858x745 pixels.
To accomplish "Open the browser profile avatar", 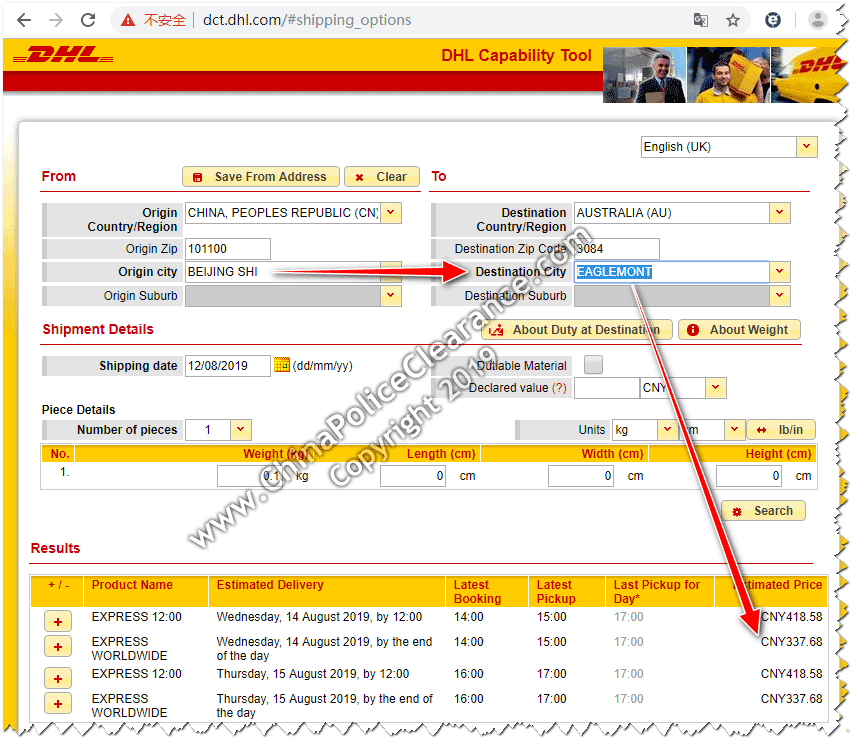I will click(818, 20).
